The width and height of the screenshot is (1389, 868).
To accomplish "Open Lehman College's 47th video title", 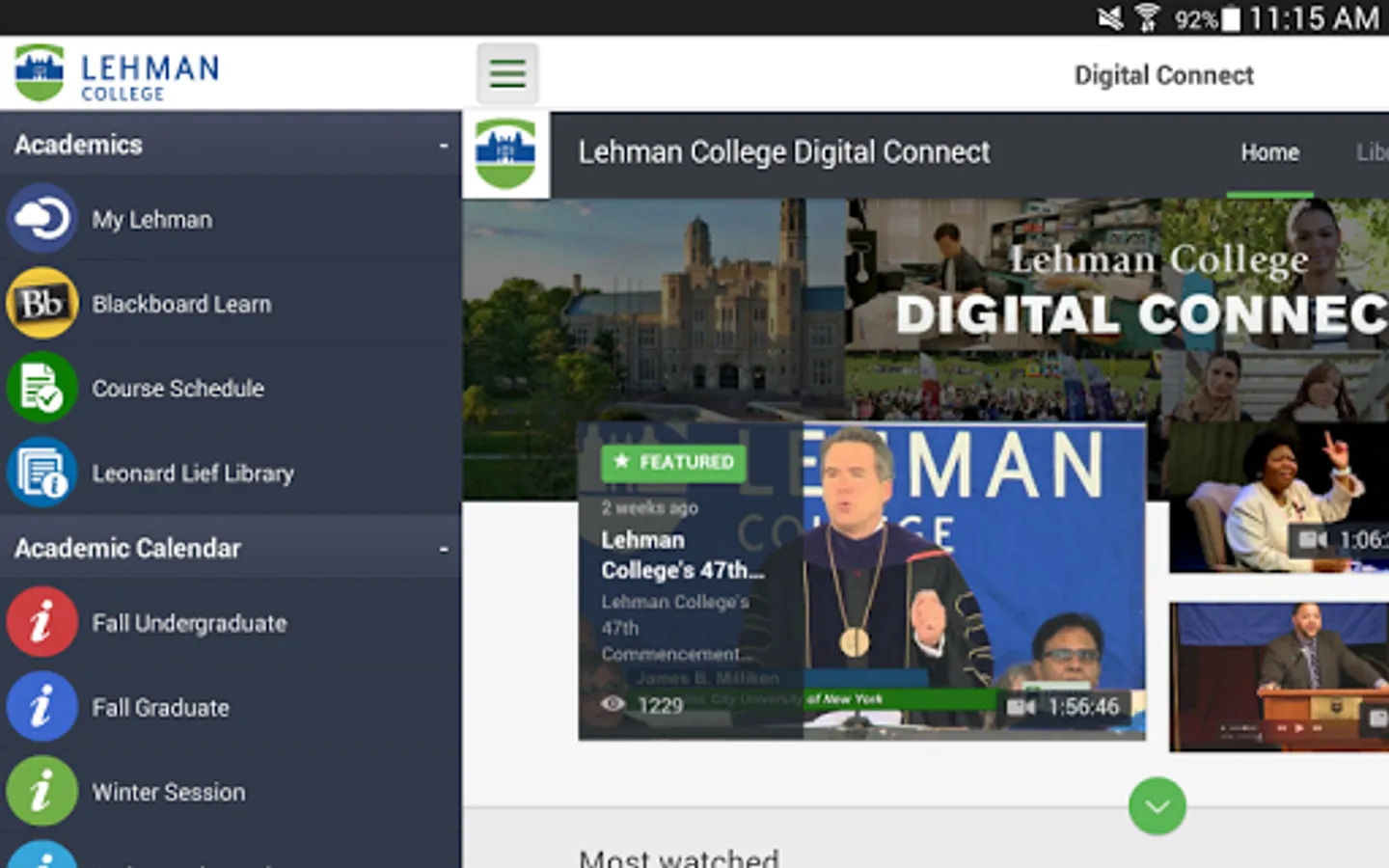I will click(683, 556).
